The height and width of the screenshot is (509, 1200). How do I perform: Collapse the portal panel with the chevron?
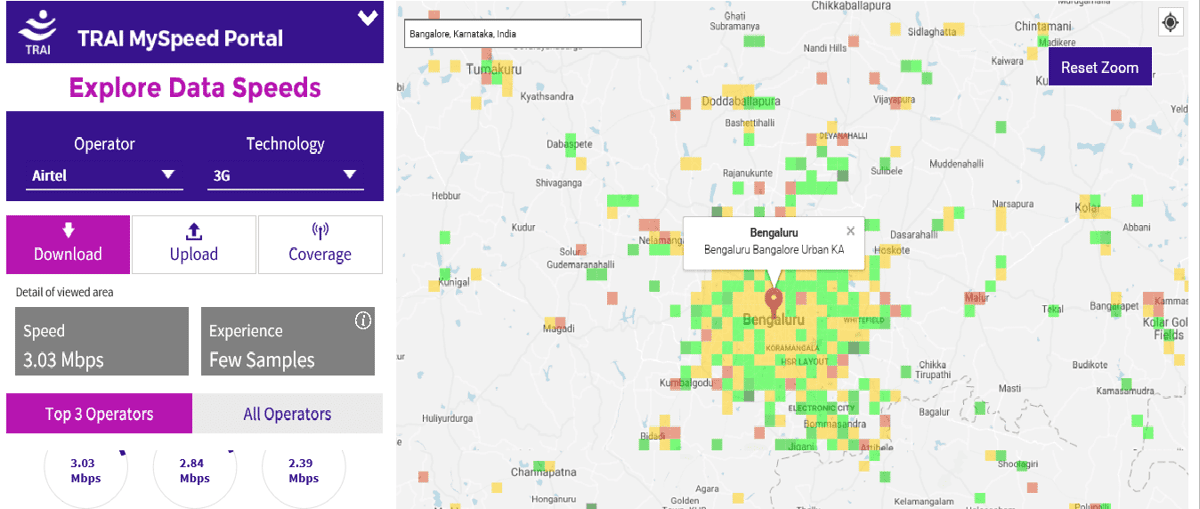[x=368, y=17]
